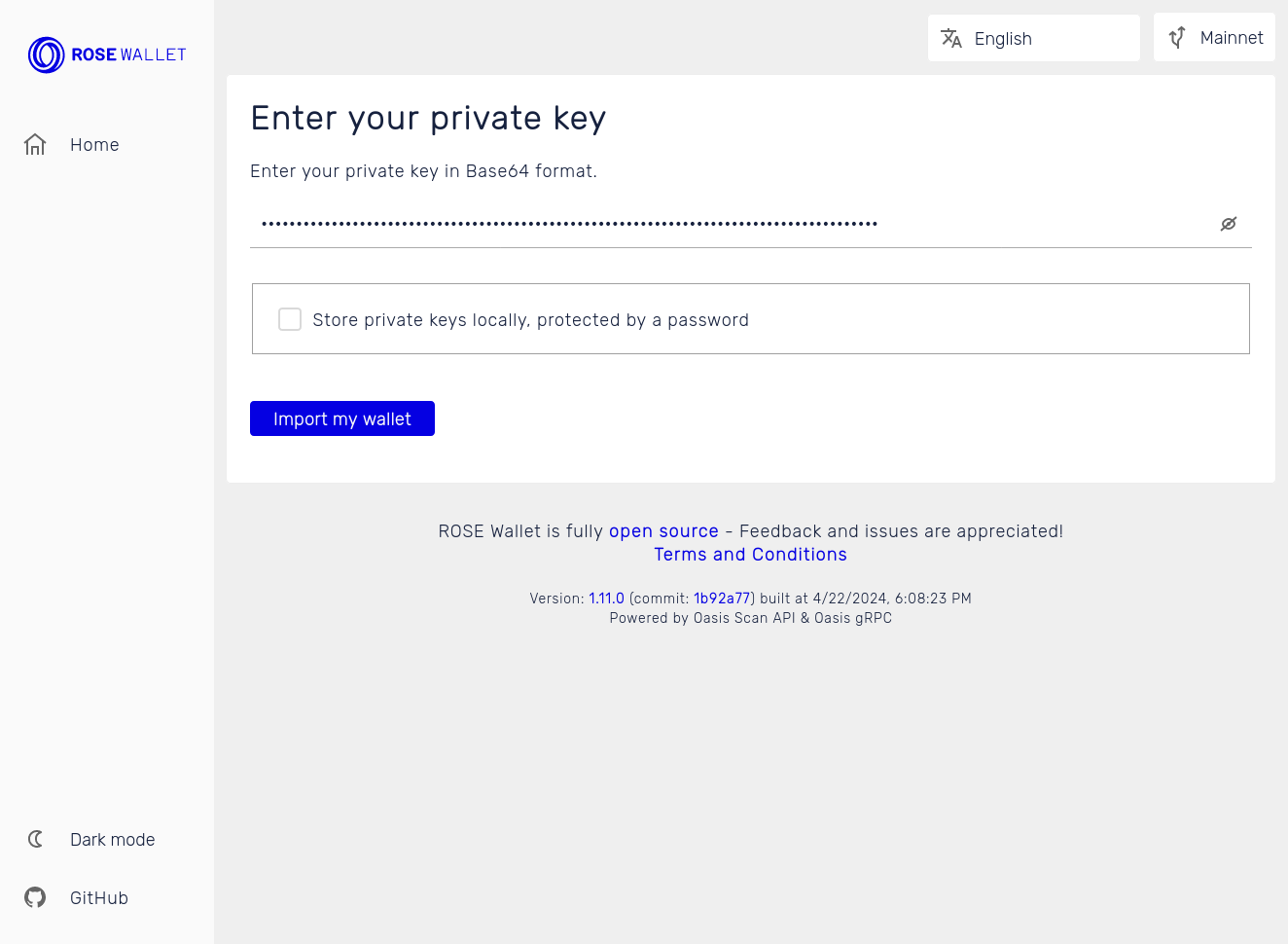
Task: Open the Terms and Conditions link
Action: [x=750, y=554]
